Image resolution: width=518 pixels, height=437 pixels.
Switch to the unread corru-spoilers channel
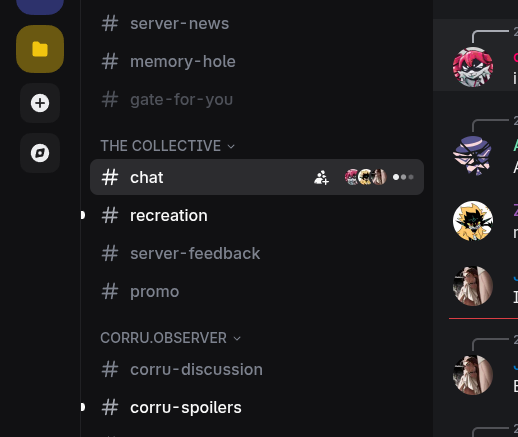[x=257, y=407]
